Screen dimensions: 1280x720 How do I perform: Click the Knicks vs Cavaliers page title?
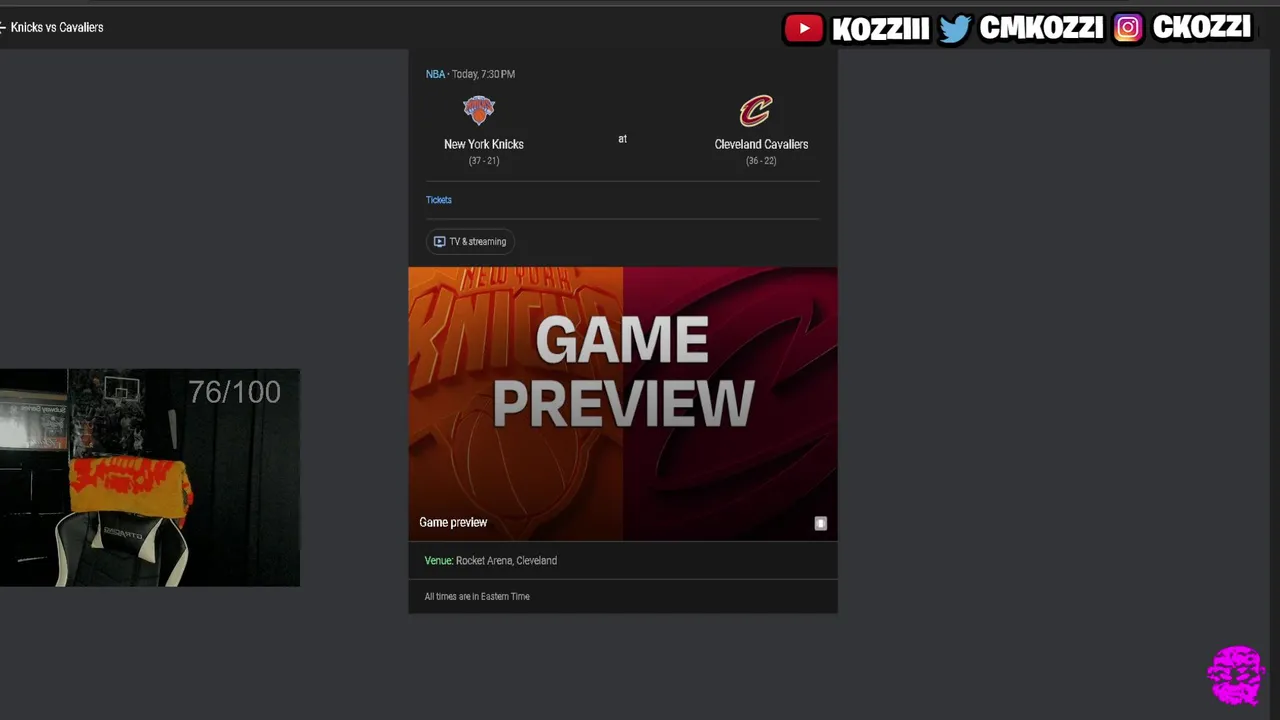tap(57, 27)
